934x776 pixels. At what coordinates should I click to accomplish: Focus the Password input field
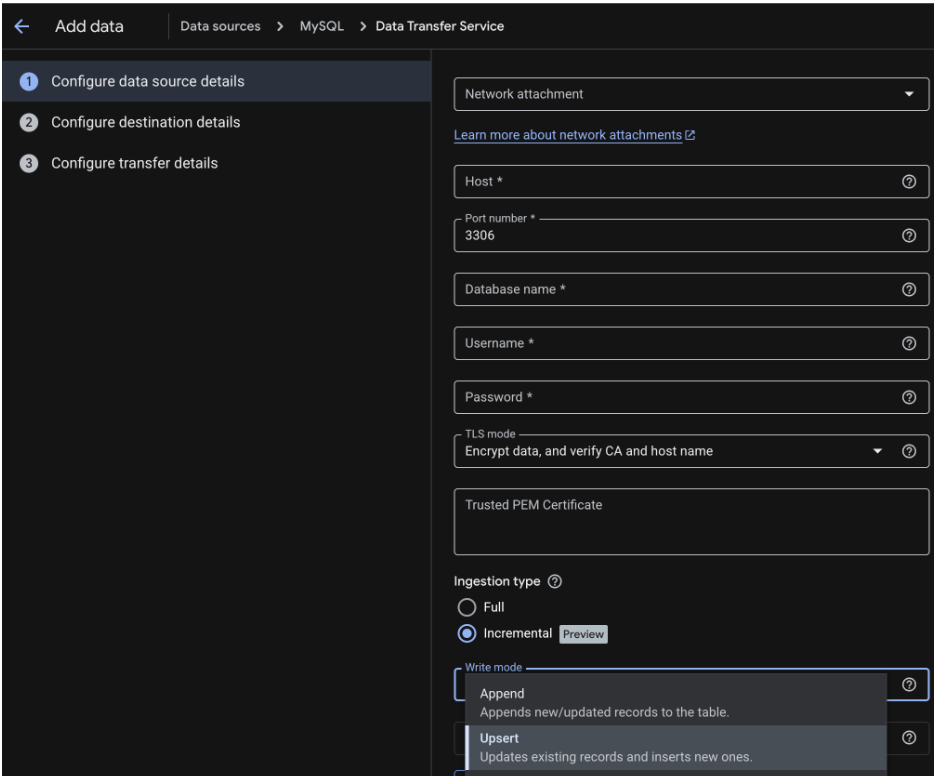coord(691,397)
